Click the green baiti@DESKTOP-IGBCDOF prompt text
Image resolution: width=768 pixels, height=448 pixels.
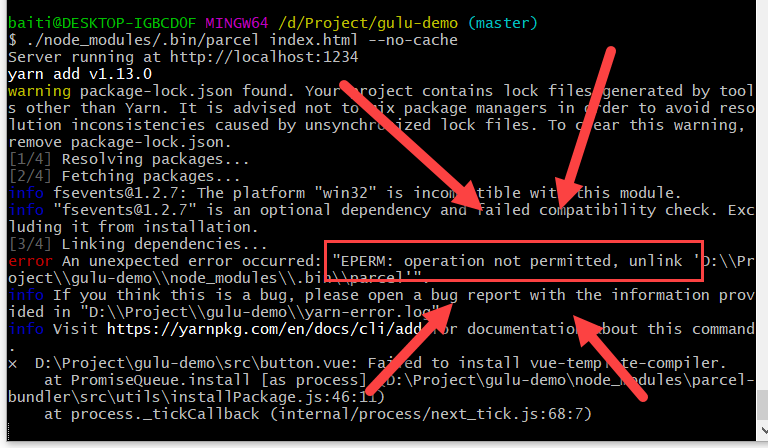coord(102,23)
